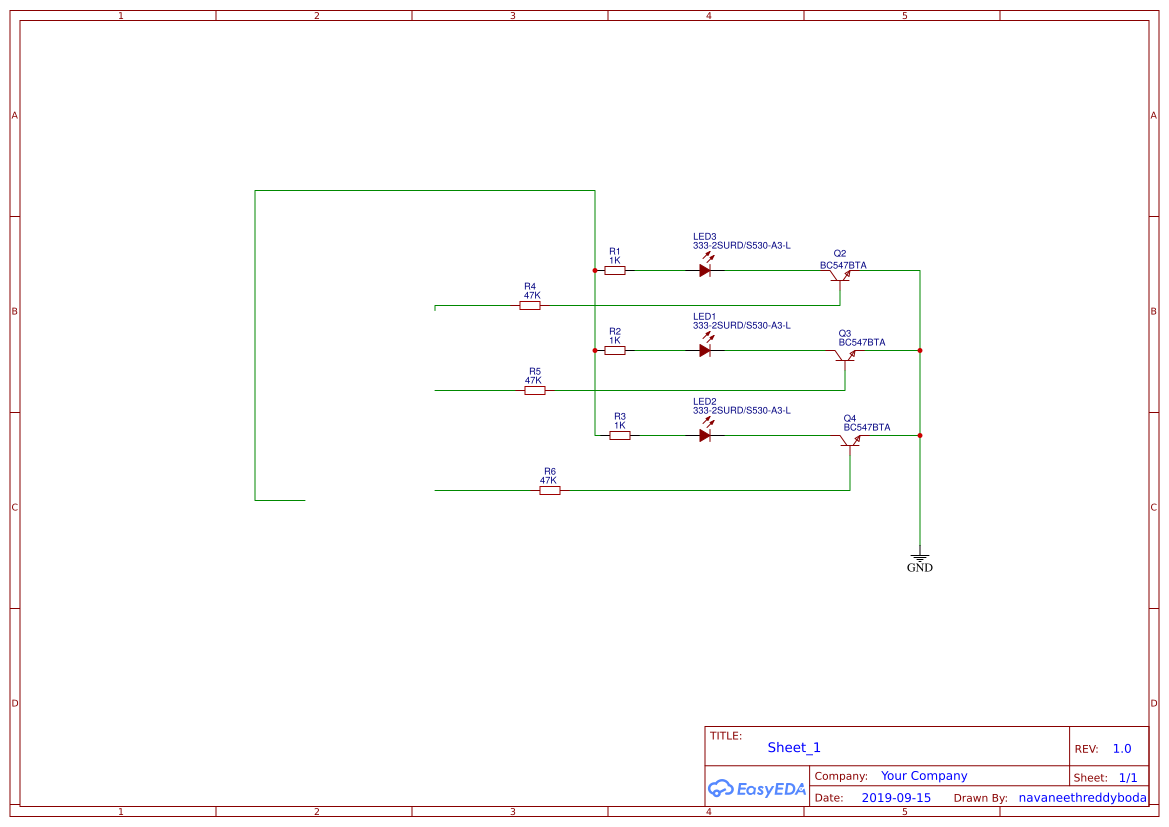The image size is (1169, 827).
Task: Select the LED1 diode symbol
Action: (706, 350)
